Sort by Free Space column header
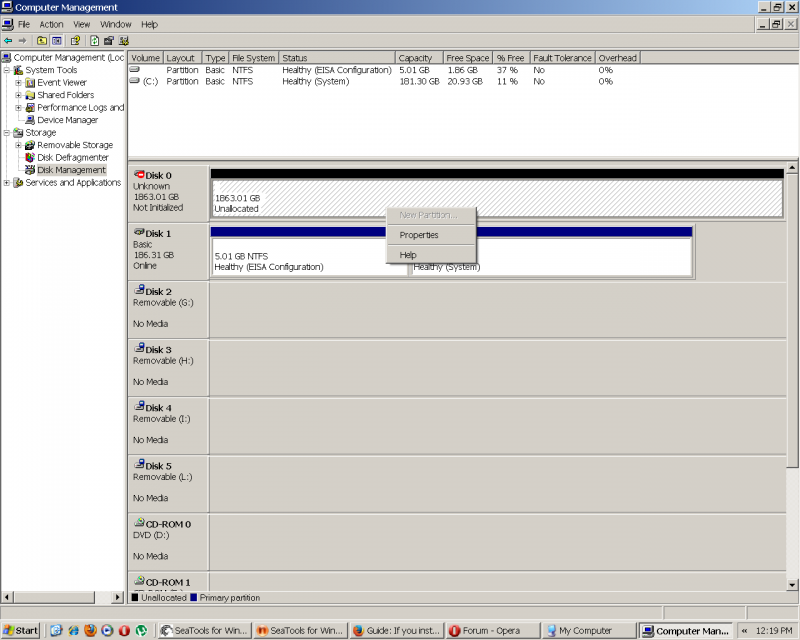 coord(467,58)
